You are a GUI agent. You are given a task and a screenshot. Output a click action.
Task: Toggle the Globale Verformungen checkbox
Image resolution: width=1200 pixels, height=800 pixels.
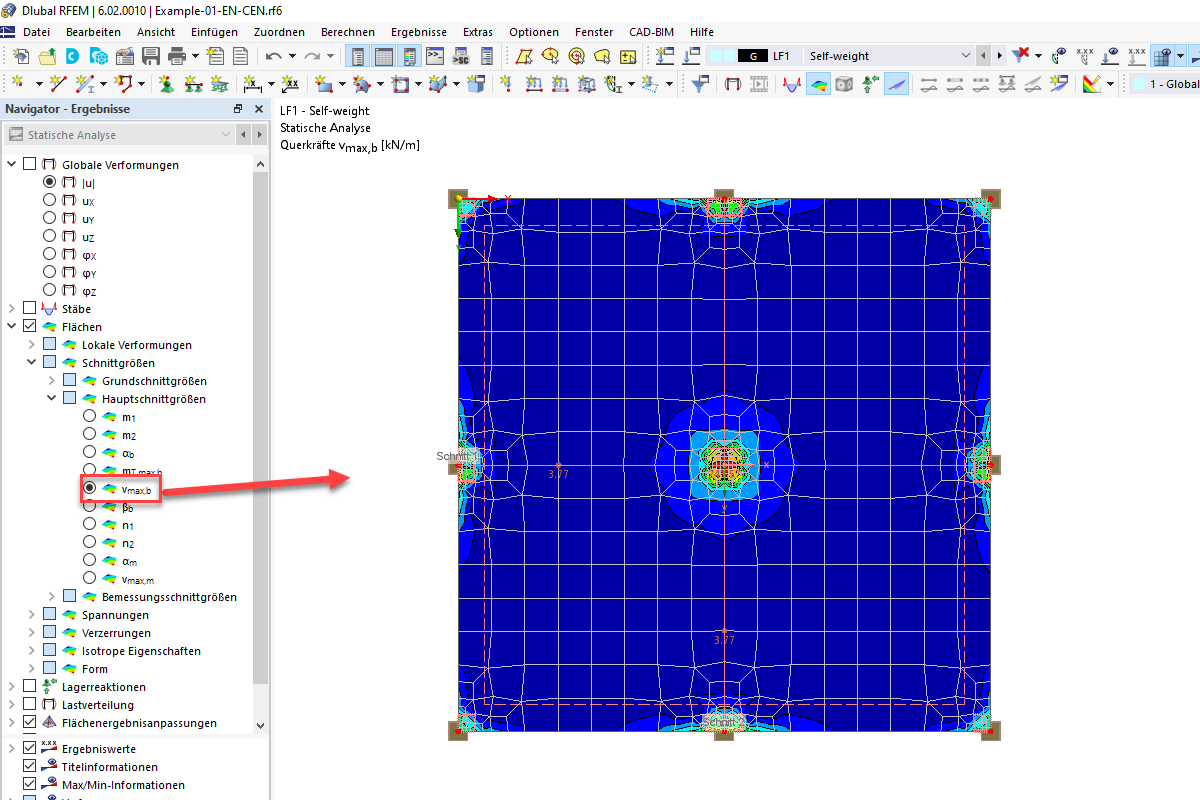coord(30,165)
